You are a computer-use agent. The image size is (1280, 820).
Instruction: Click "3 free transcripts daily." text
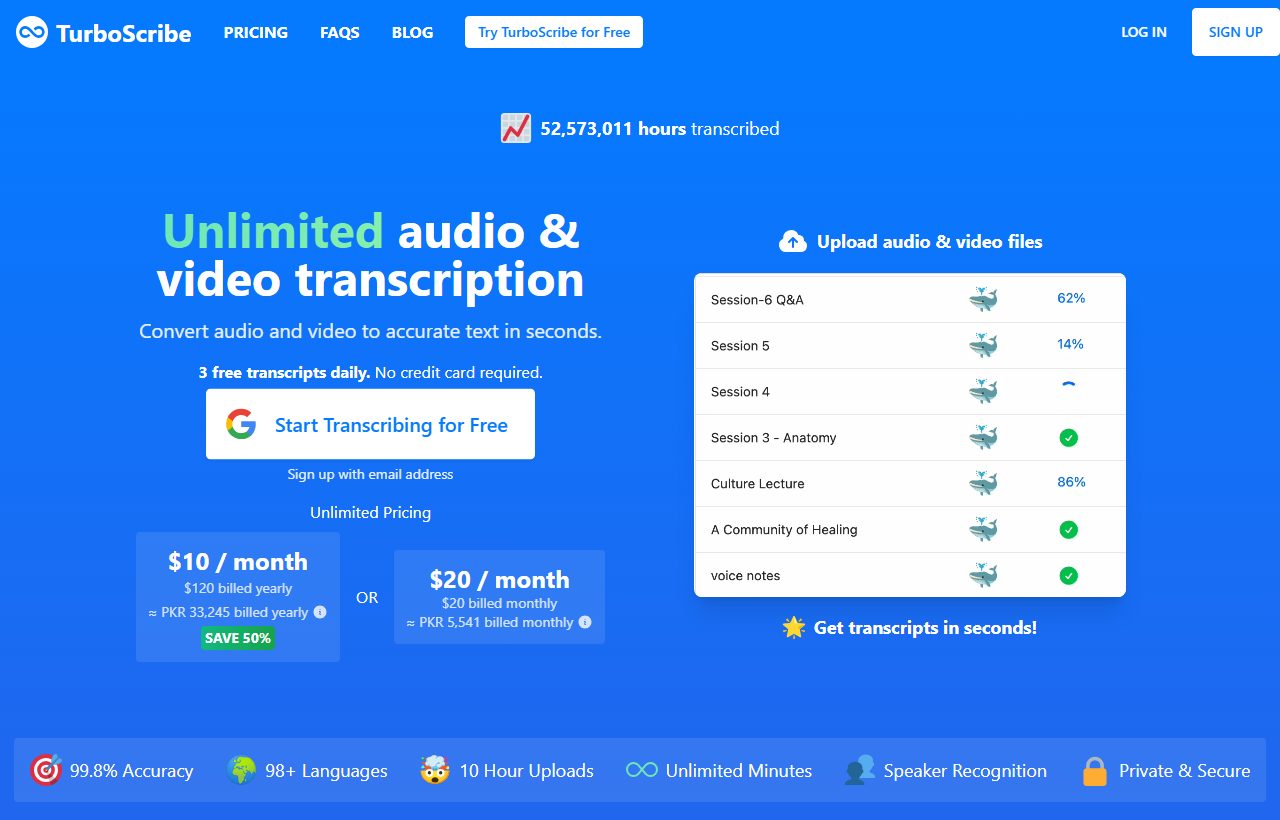pyautogui.click(x=284, y=372)
